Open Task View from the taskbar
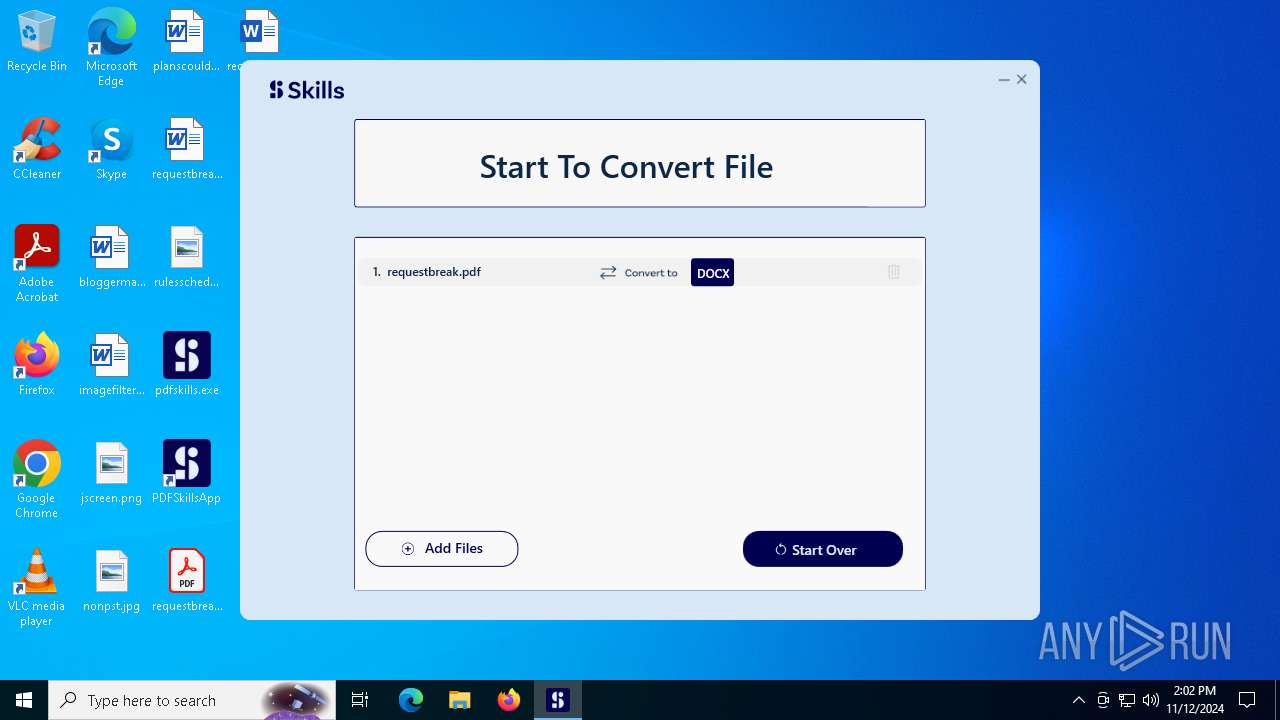 [x=360, y=700]
